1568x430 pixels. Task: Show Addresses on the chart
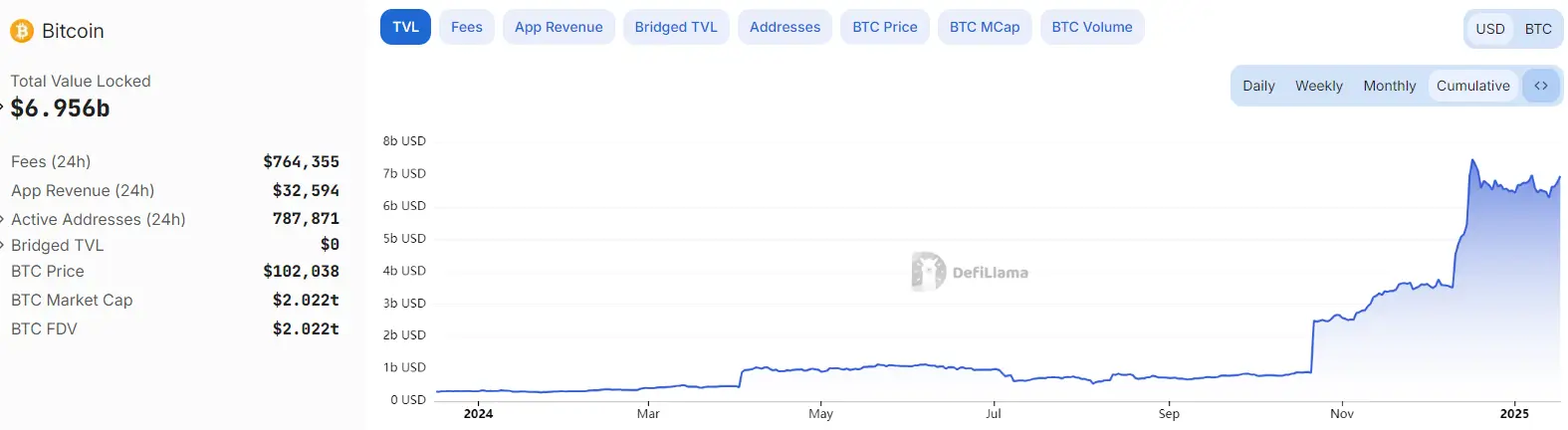point(784,27)
